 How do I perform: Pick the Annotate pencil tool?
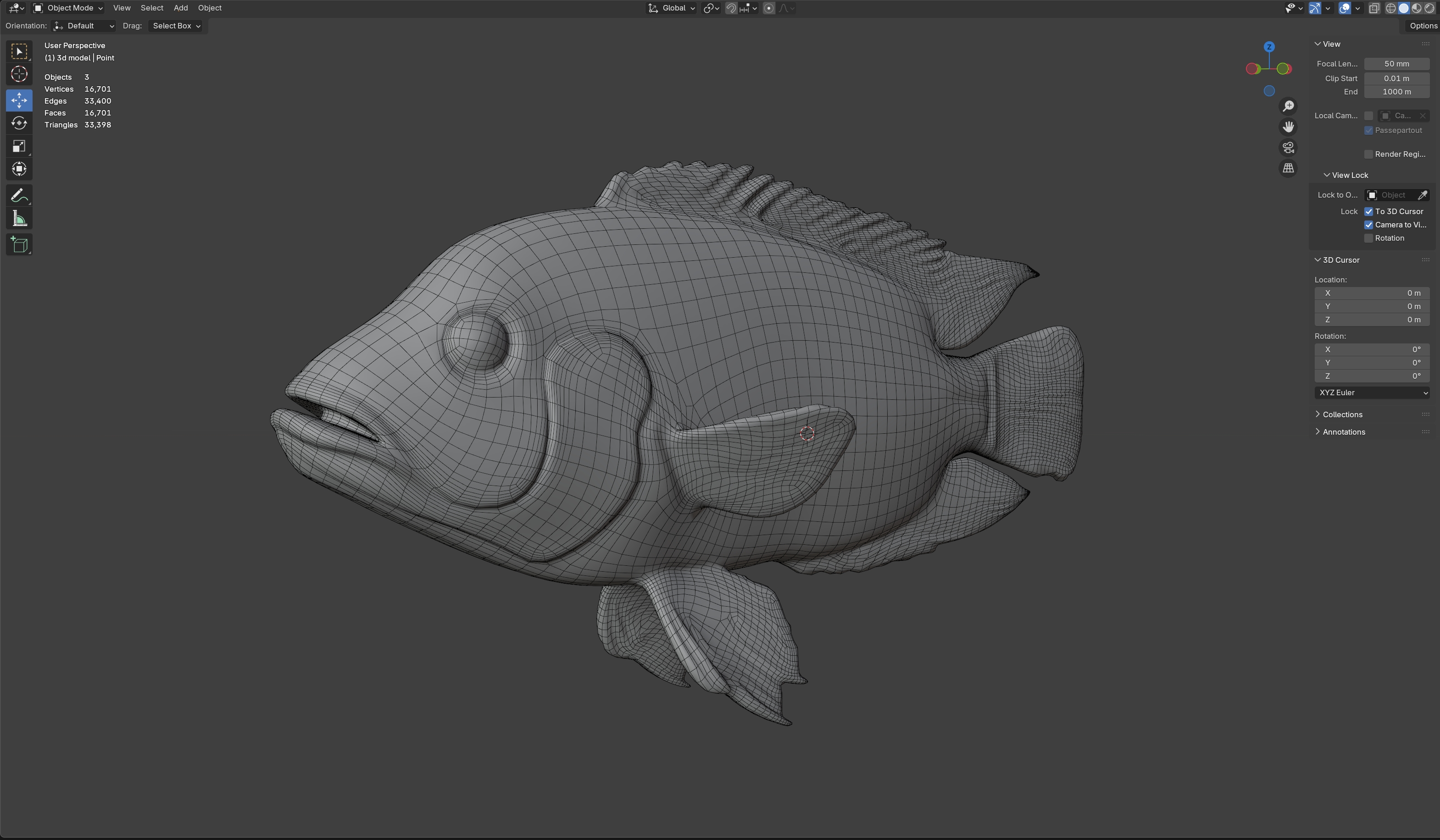point(19,196)
